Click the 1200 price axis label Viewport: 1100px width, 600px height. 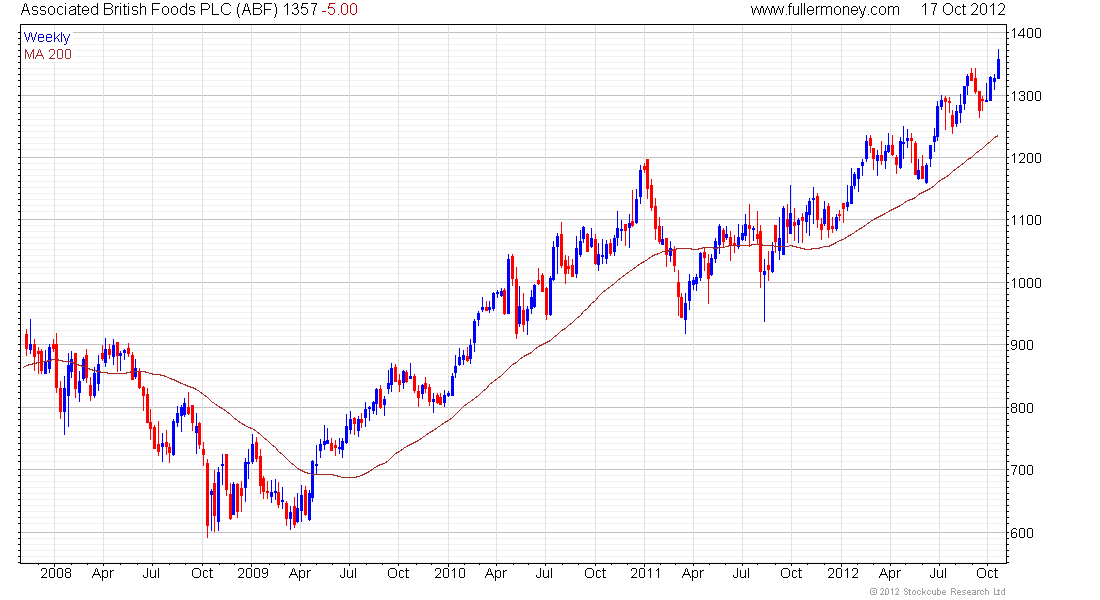[x=1026, y=158]
